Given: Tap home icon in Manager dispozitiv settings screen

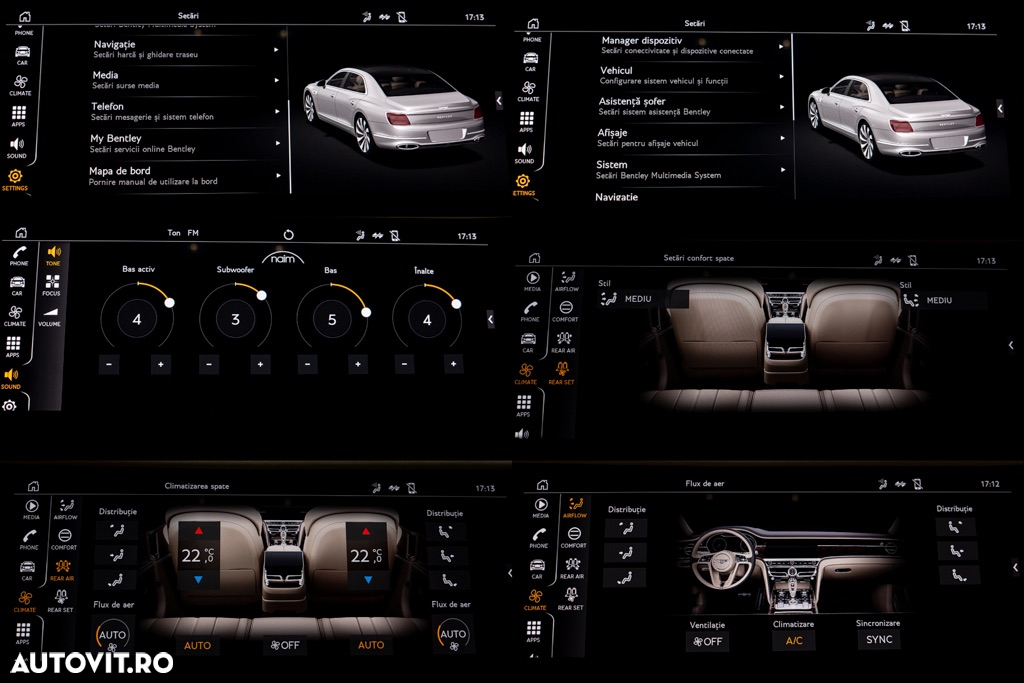Looking at the screenshot, I should point(534,24).
